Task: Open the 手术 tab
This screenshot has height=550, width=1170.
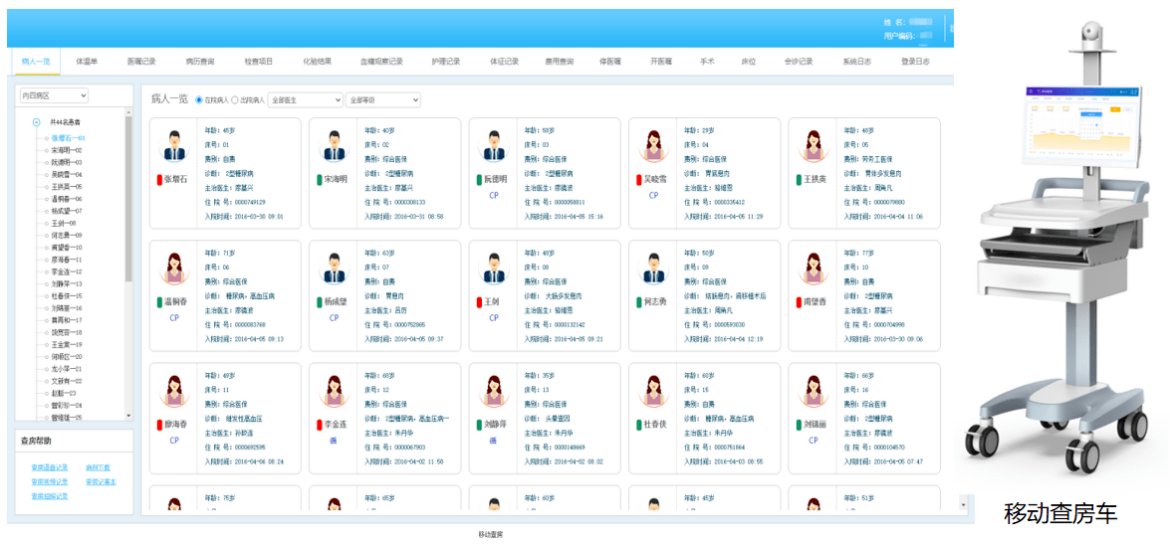Action: 707,61
